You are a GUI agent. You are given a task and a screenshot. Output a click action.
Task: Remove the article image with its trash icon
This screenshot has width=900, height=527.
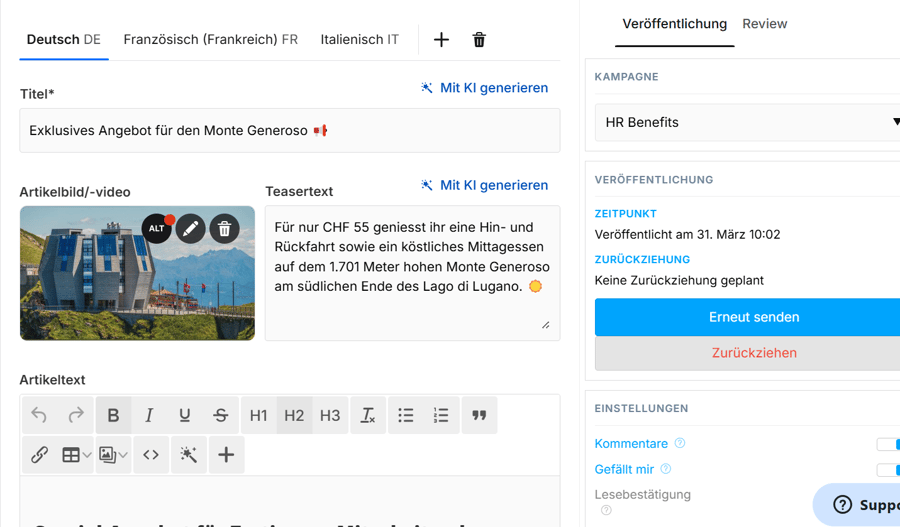[224, 228]
